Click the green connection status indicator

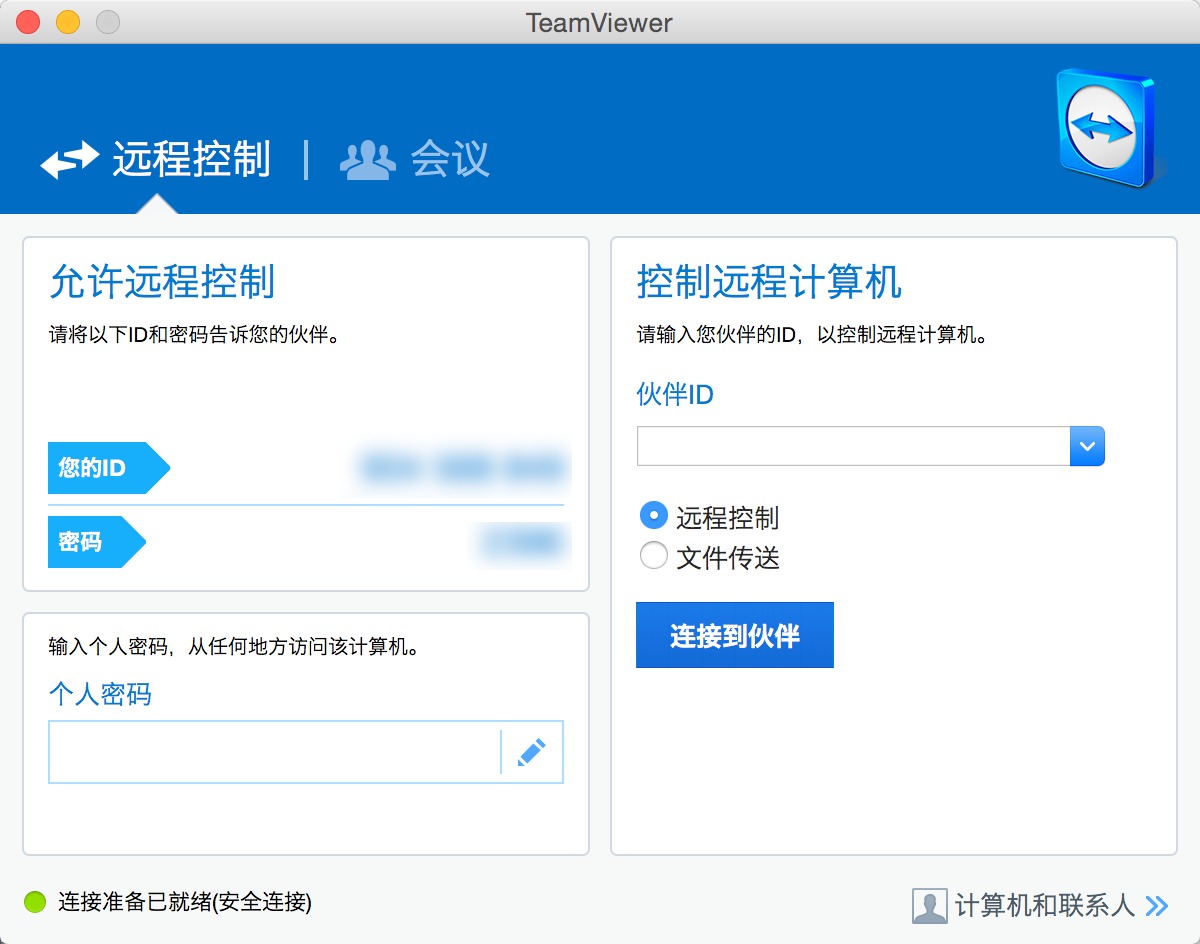35,902
